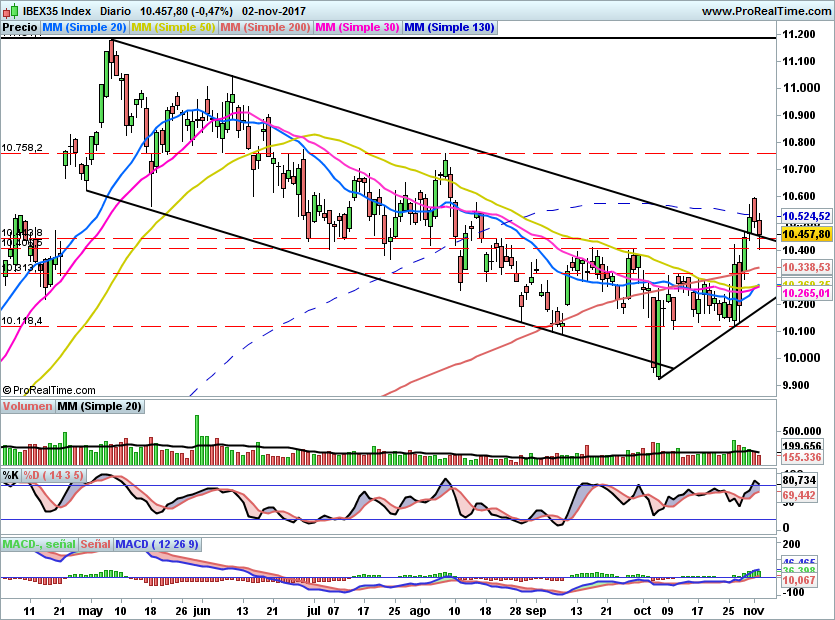
Task: Click the candlestick chart icon beside IBEX35
Action: [x=8, y=10]
